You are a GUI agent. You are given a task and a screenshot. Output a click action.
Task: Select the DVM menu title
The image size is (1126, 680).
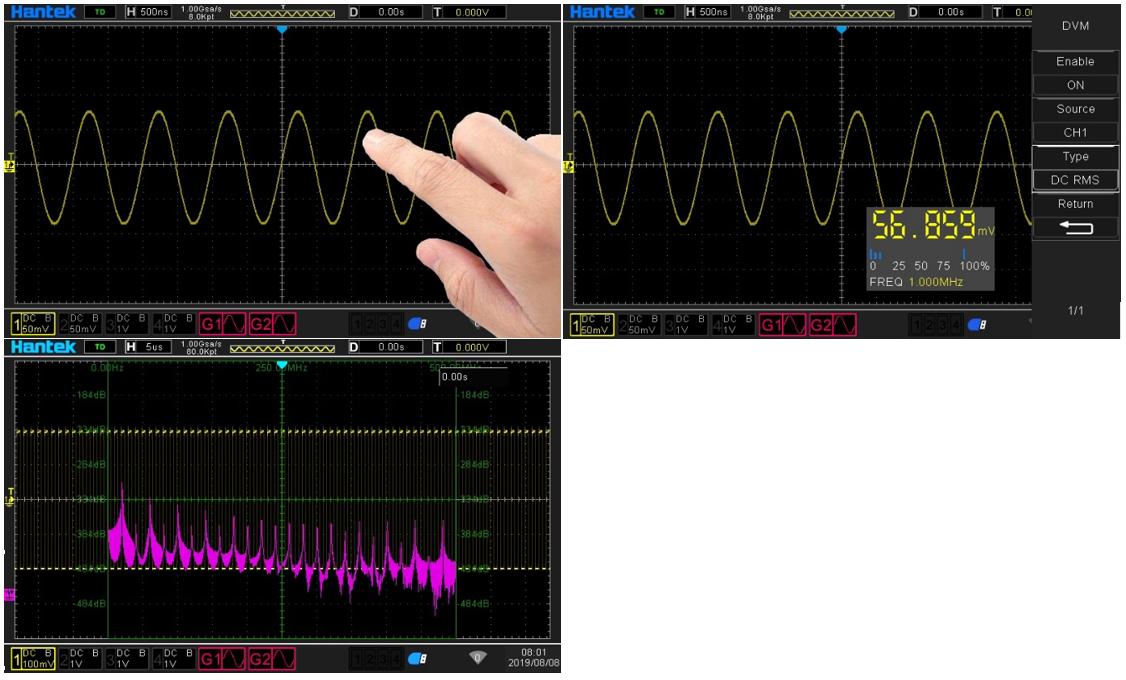(1075, 26)
